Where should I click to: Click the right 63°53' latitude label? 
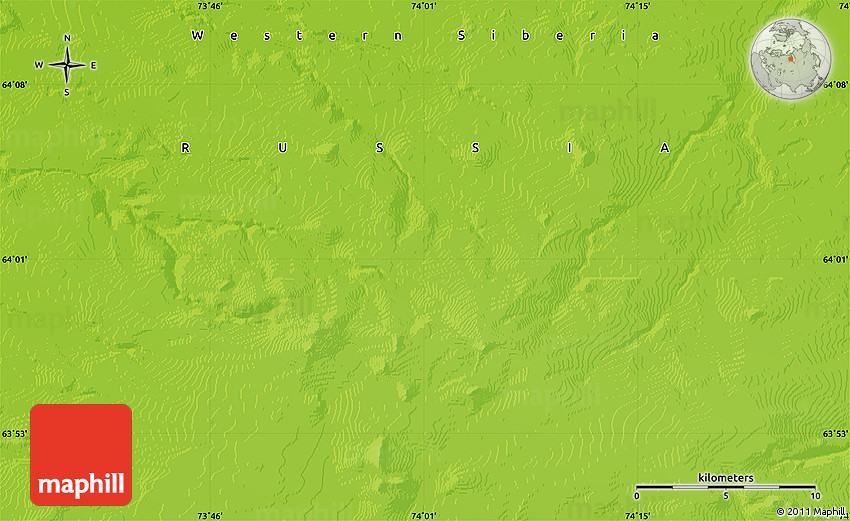click(835, 434)
